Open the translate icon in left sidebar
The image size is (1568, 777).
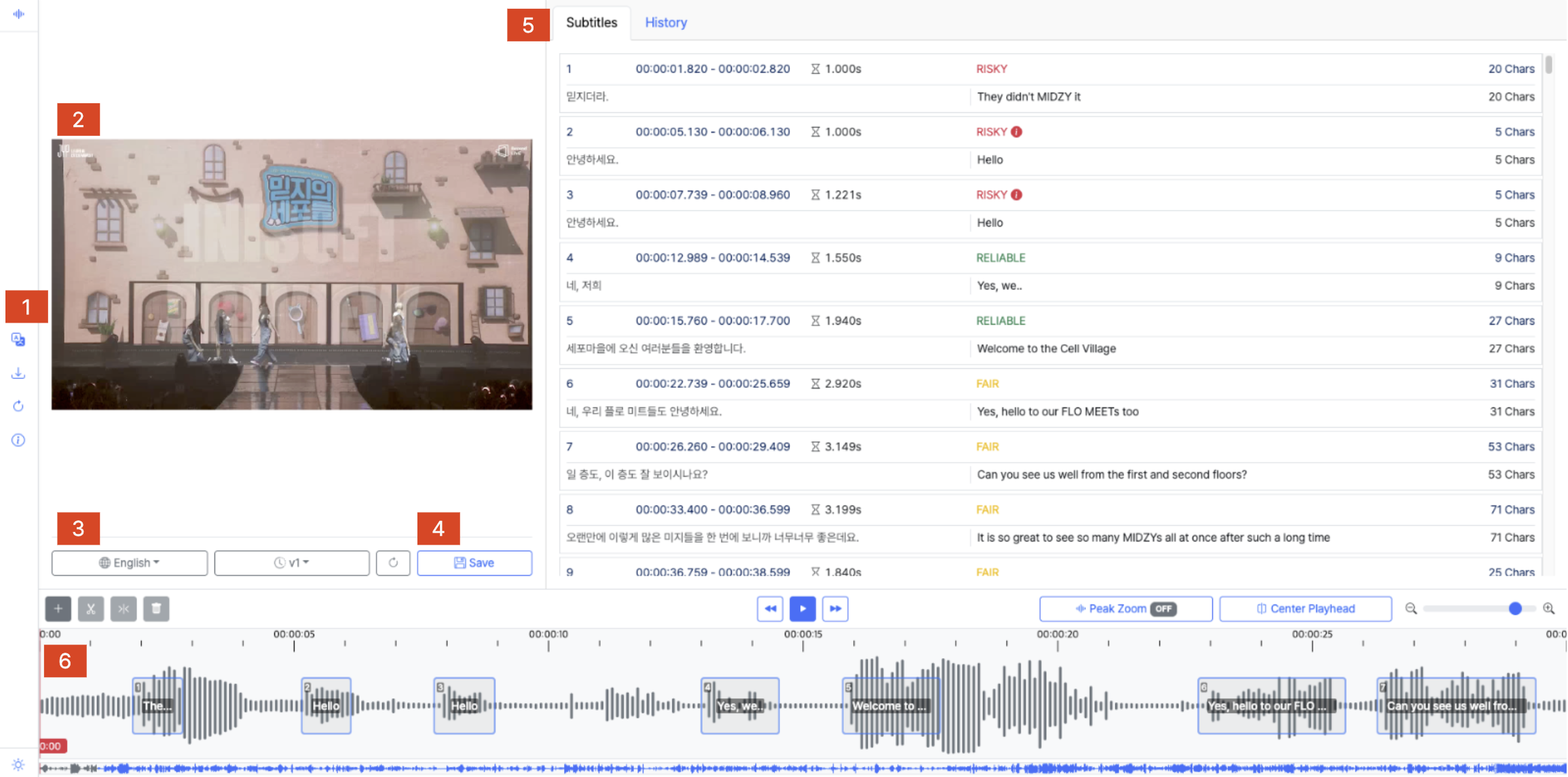[18, 340]
